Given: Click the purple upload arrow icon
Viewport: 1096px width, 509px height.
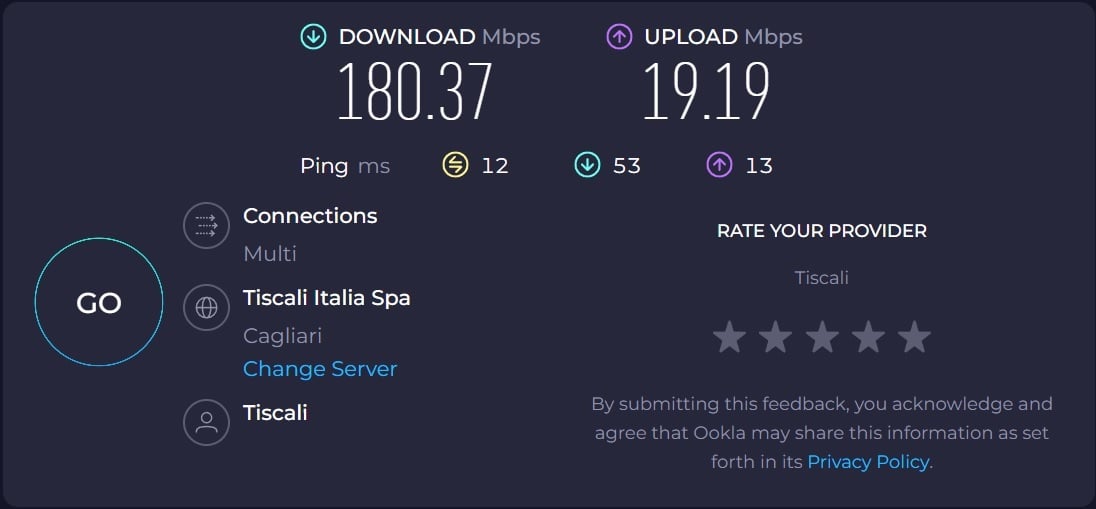Looking at the screenshot, I should (x=619, y=37).
